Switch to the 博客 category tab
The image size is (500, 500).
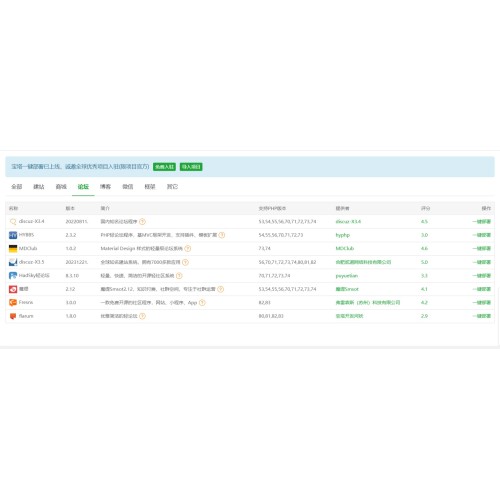(x=105, y=187)
